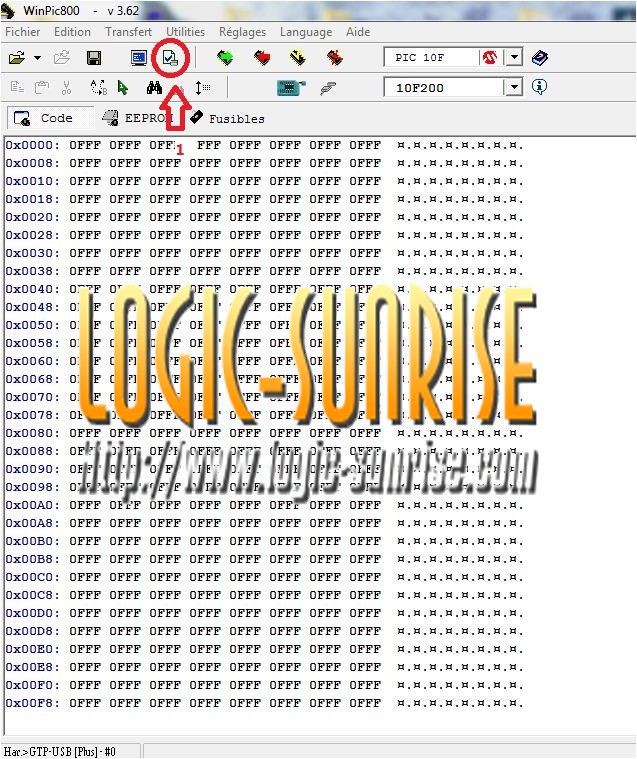This screenshot has height=759, width=637.
Task: Click address 0x0038 row label
Action: 32,271
